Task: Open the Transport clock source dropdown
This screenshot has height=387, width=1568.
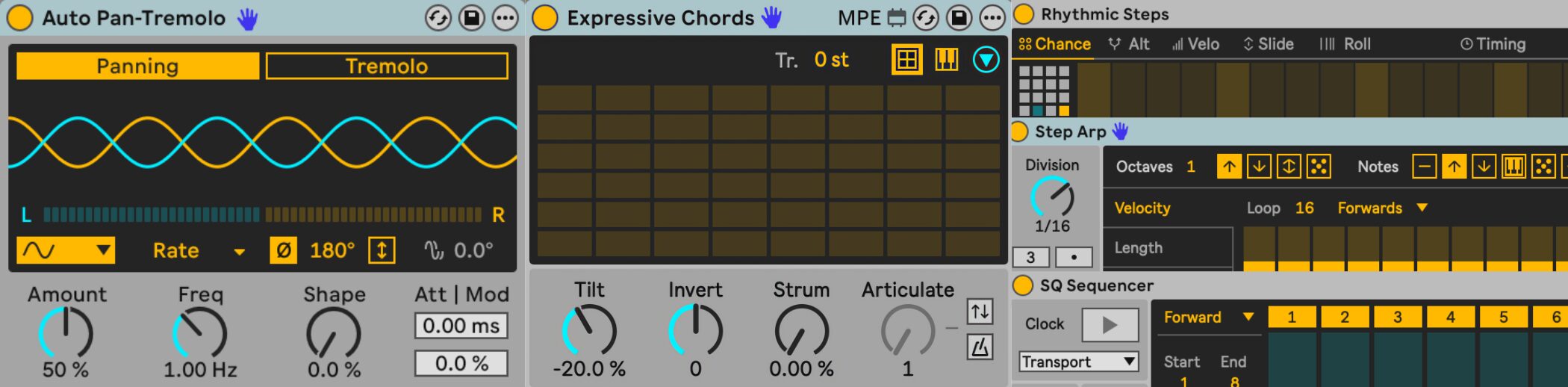Action: tap(1078, 362)
